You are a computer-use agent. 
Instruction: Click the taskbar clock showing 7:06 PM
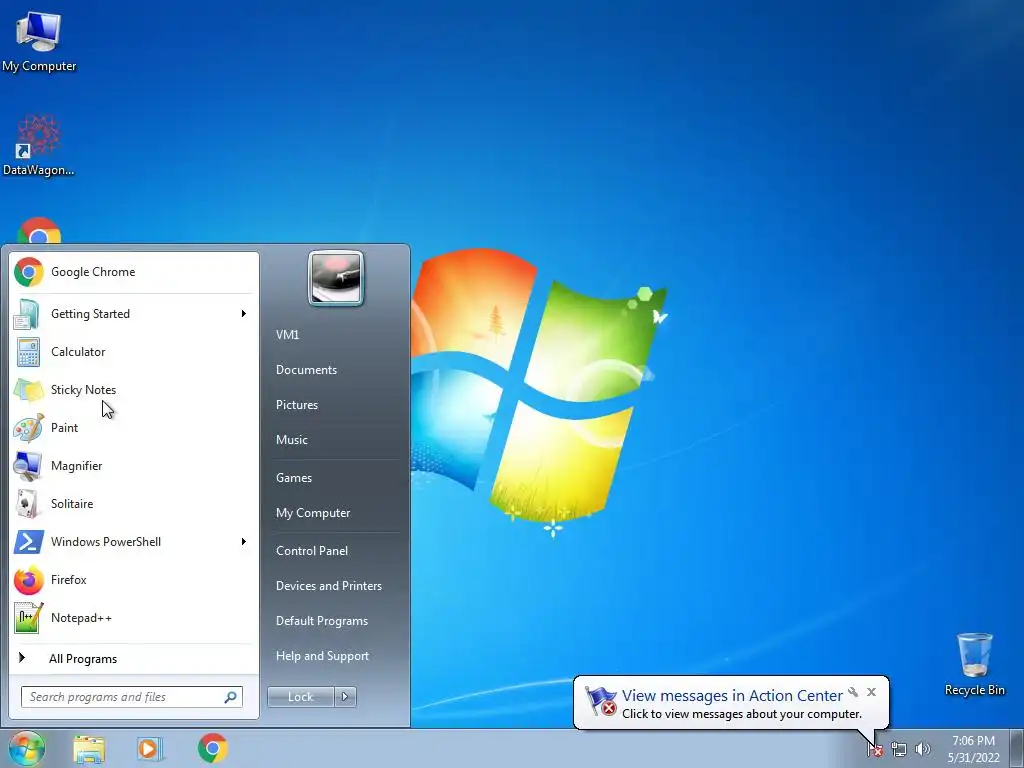tap(973, 749)
